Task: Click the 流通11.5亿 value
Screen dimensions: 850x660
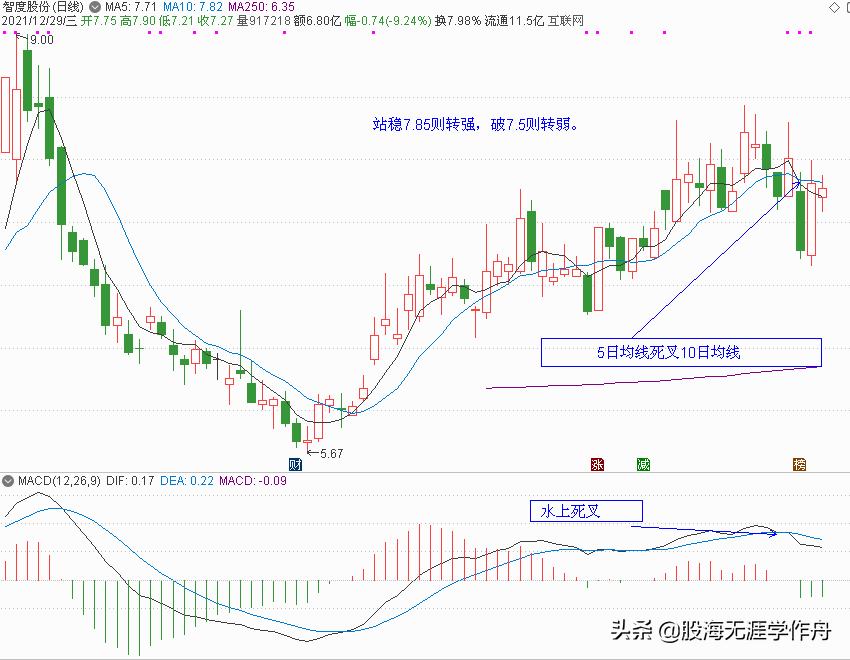Action: point(514,21)
